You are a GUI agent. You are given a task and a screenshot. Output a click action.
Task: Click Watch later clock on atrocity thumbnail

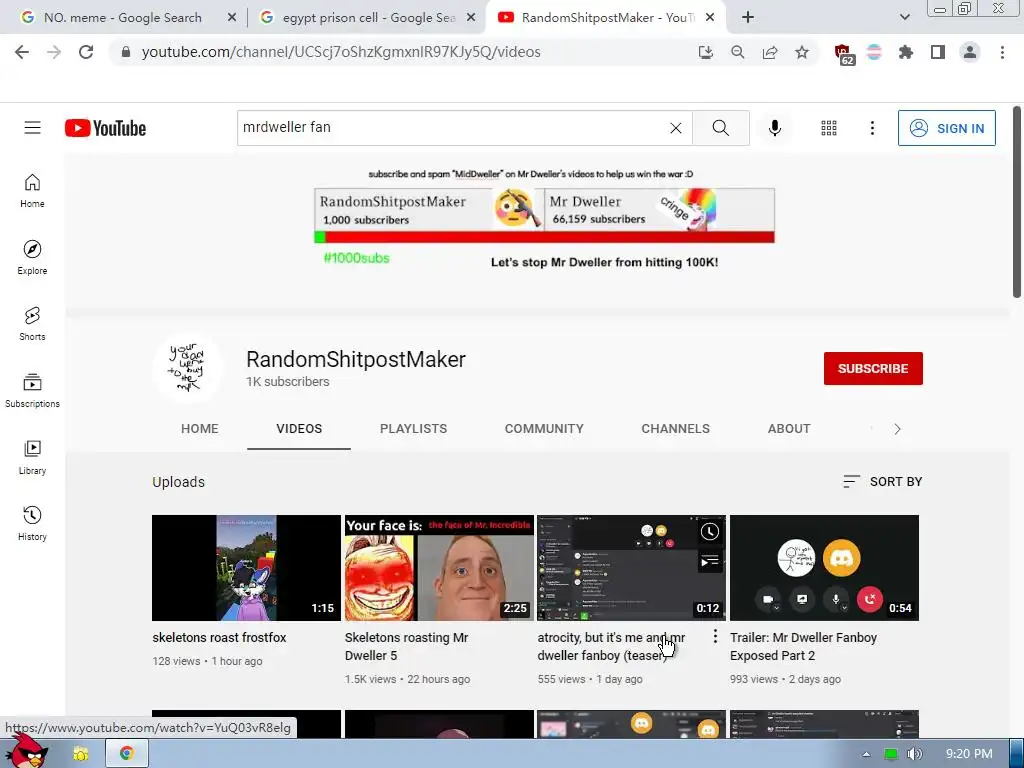(710, 532)
